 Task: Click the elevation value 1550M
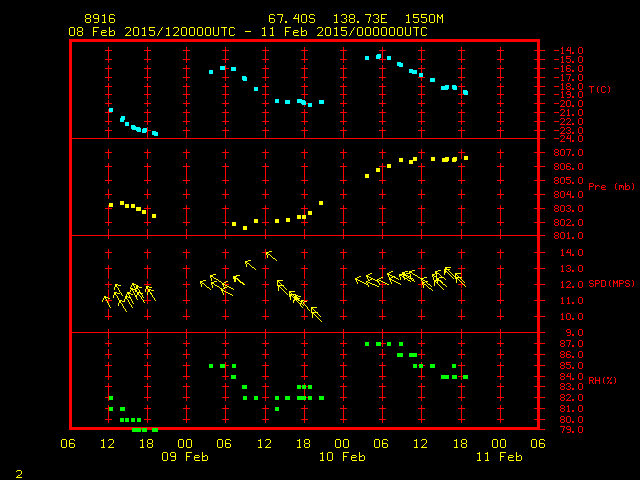(424, 19)
